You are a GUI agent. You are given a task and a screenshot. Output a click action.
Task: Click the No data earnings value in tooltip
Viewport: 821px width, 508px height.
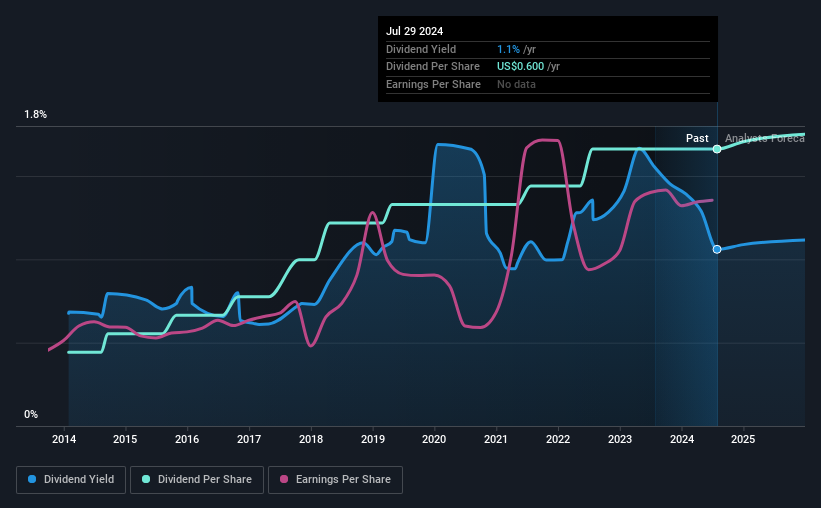516,84
